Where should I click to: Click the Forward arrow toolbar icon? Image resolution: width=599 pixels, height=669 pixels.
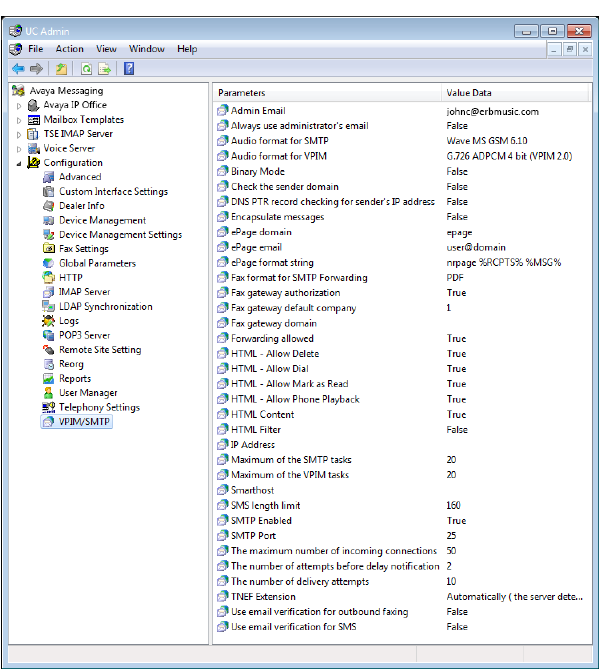(36, 68)
